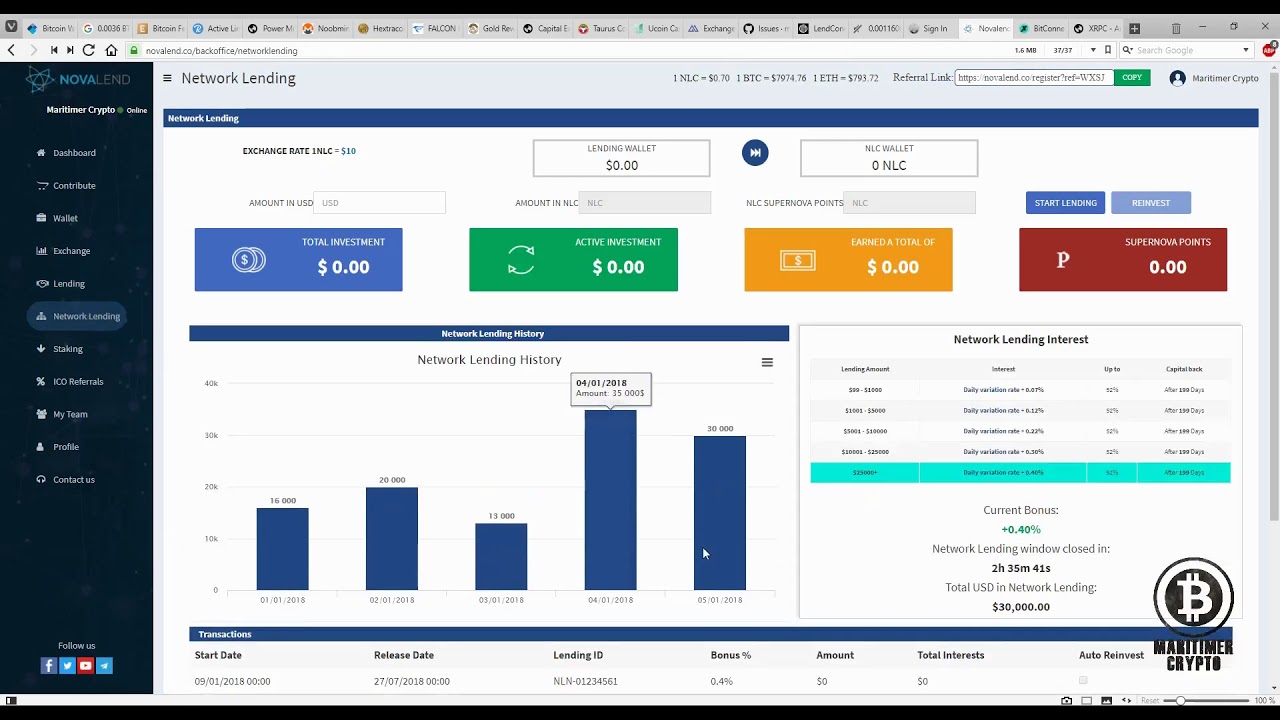Focus the Amount in USD field

[379, 203]
